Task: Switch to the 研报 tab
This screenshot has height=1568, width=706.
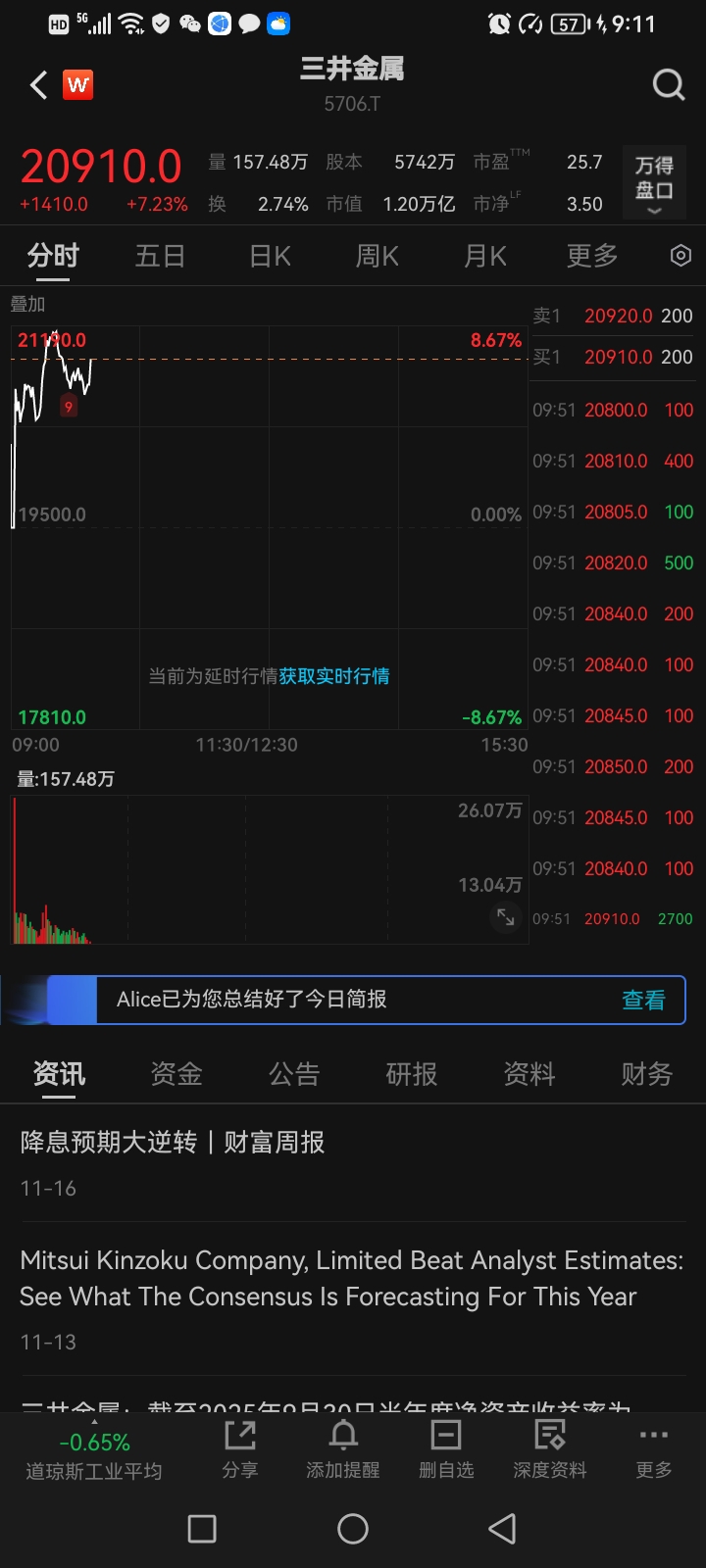Action: click(x=412, y=1075)
